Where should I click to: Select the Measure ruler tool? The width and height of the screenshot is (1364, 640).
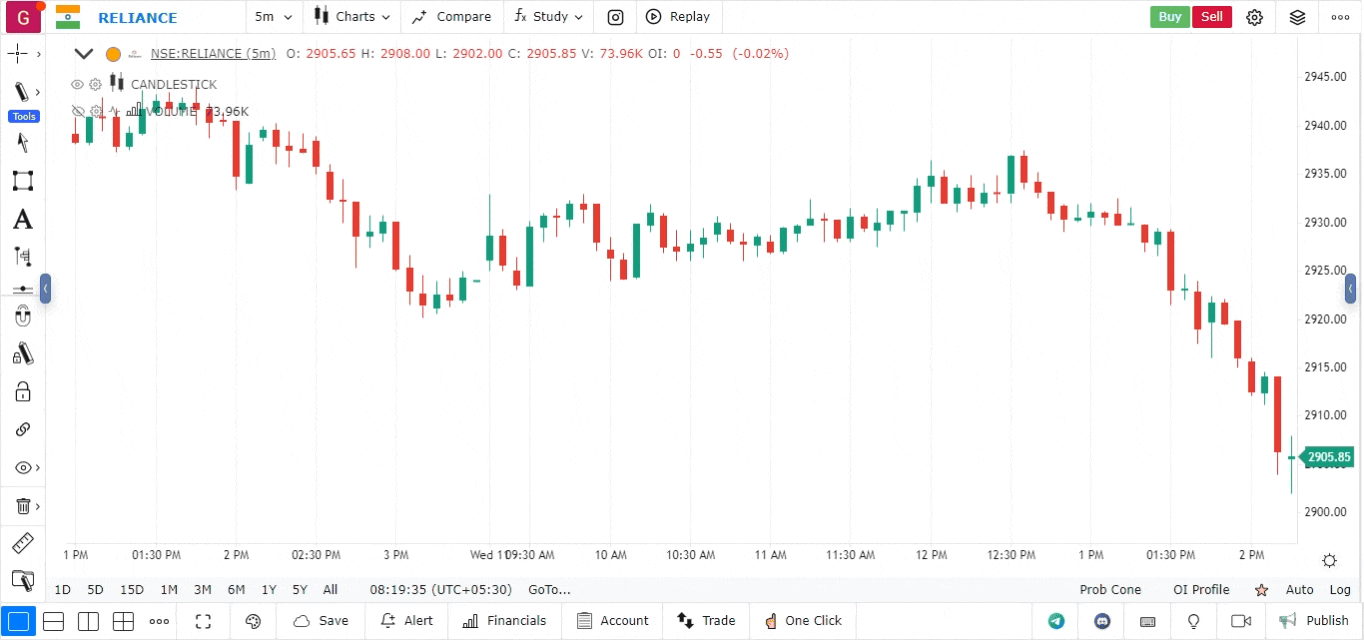point(23,543)
